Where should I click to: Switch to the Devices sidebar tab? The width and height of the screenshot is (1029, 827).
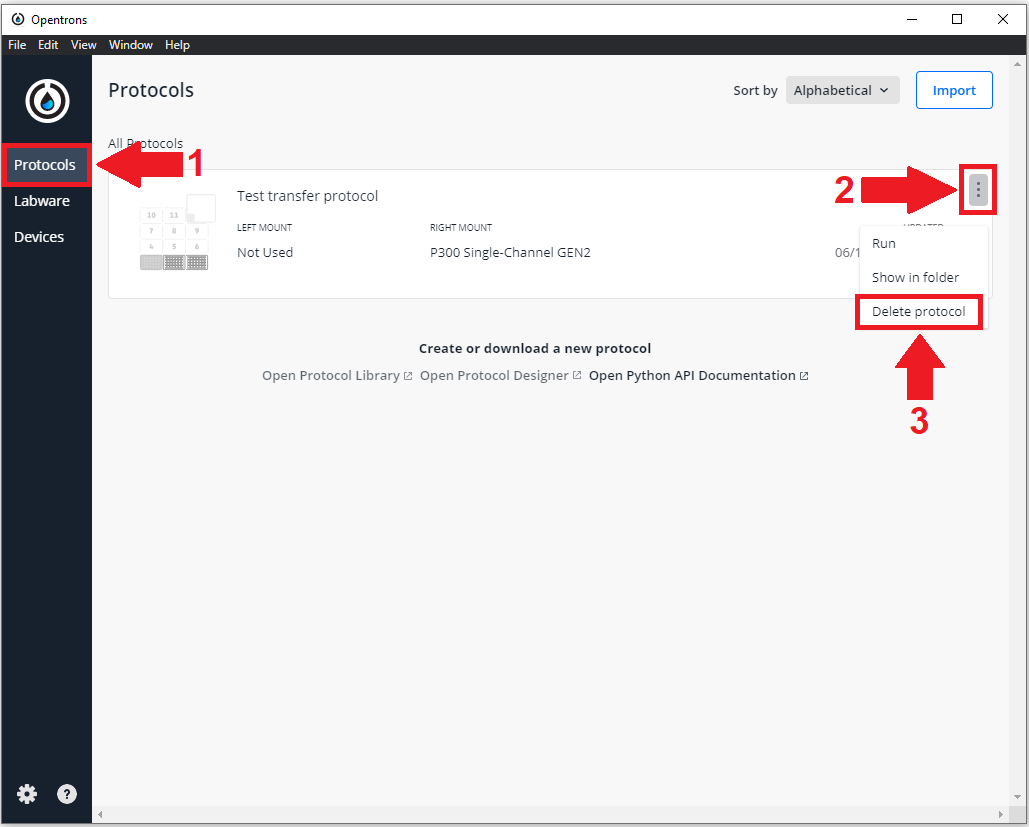(39, 237)
